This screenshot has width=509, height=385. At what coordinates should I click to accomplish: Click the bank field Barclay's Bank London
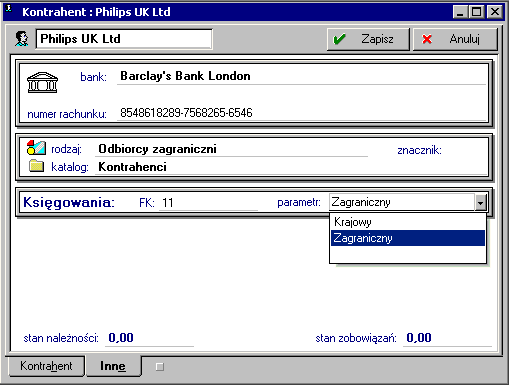301,76
